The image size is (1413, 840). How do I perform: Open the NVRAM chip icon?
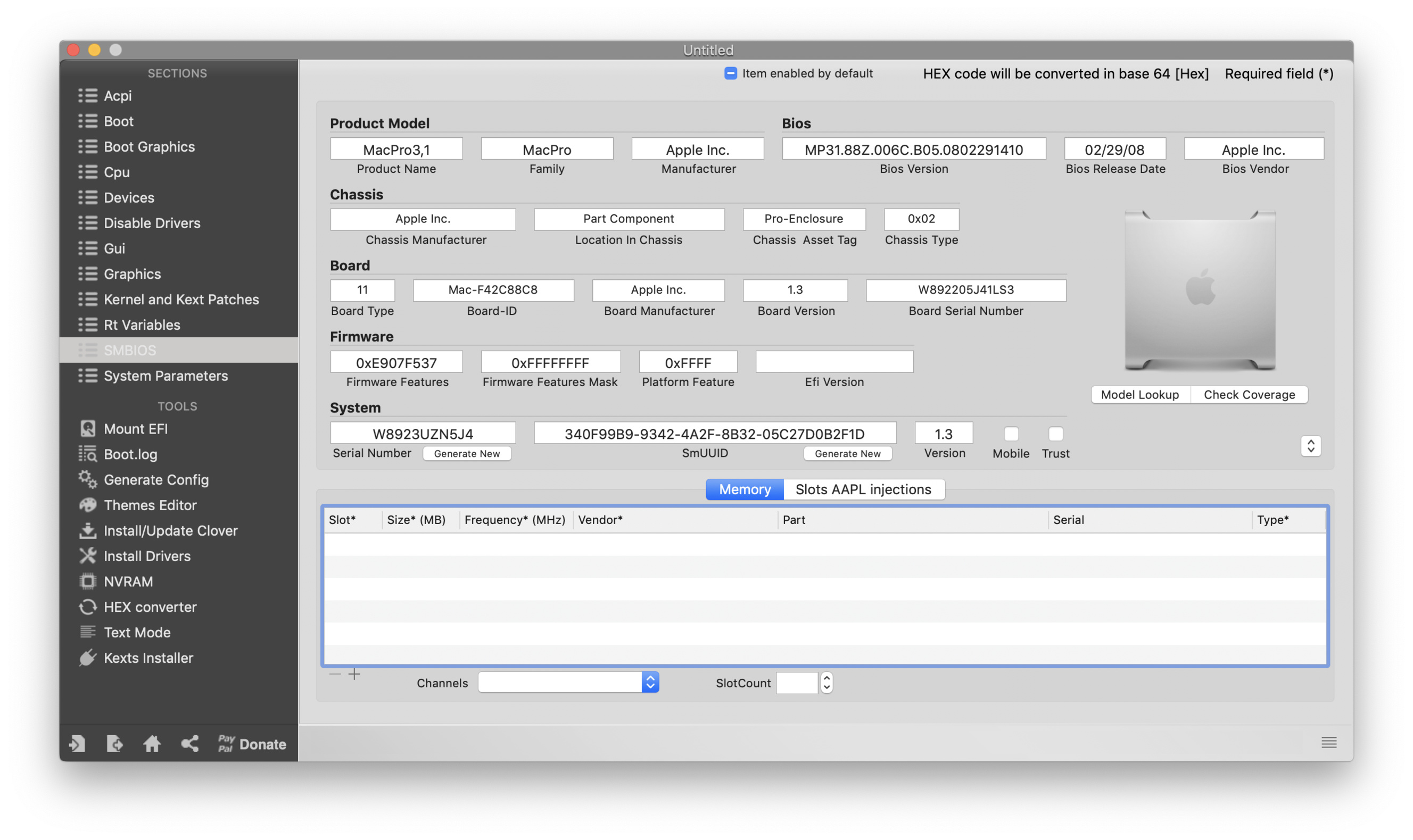(87, 581)
